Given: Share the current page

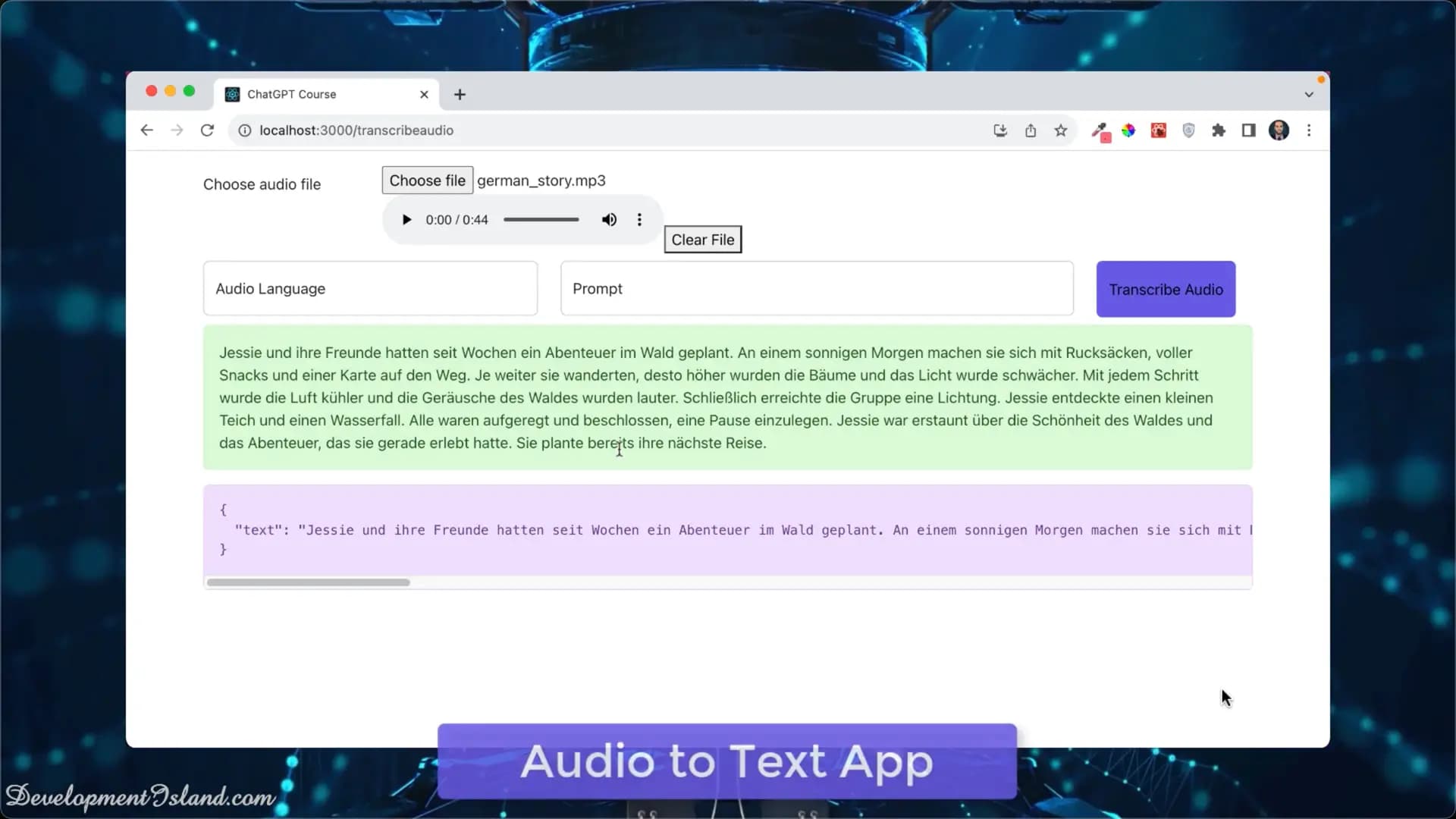Looking at the screenshot, I should click(1031, 130).
